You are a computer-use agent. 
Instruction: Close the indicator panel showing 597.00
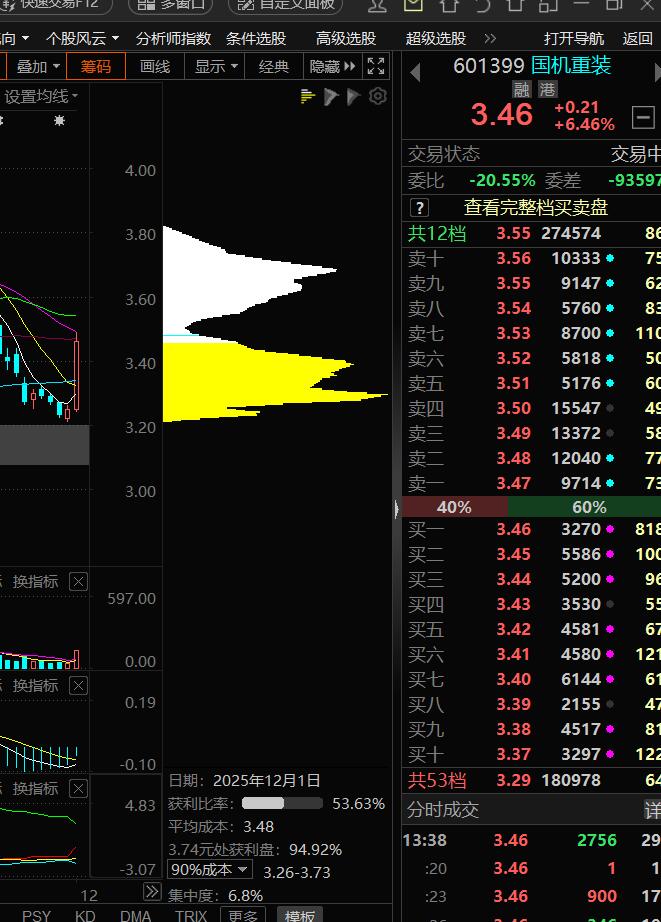coord(78,582)
